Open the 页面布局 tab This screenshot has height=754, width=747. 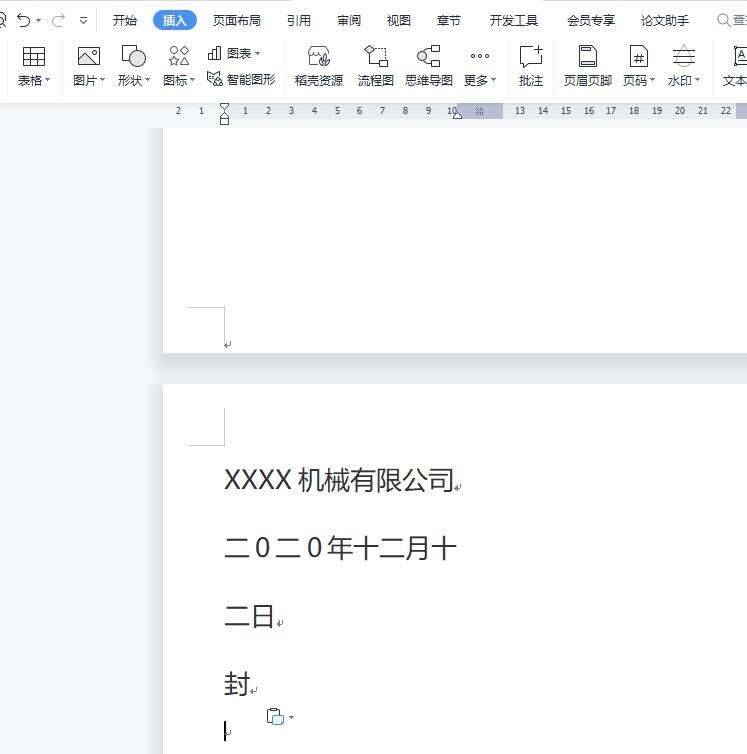pyautogui.click(x=237, y=20)
